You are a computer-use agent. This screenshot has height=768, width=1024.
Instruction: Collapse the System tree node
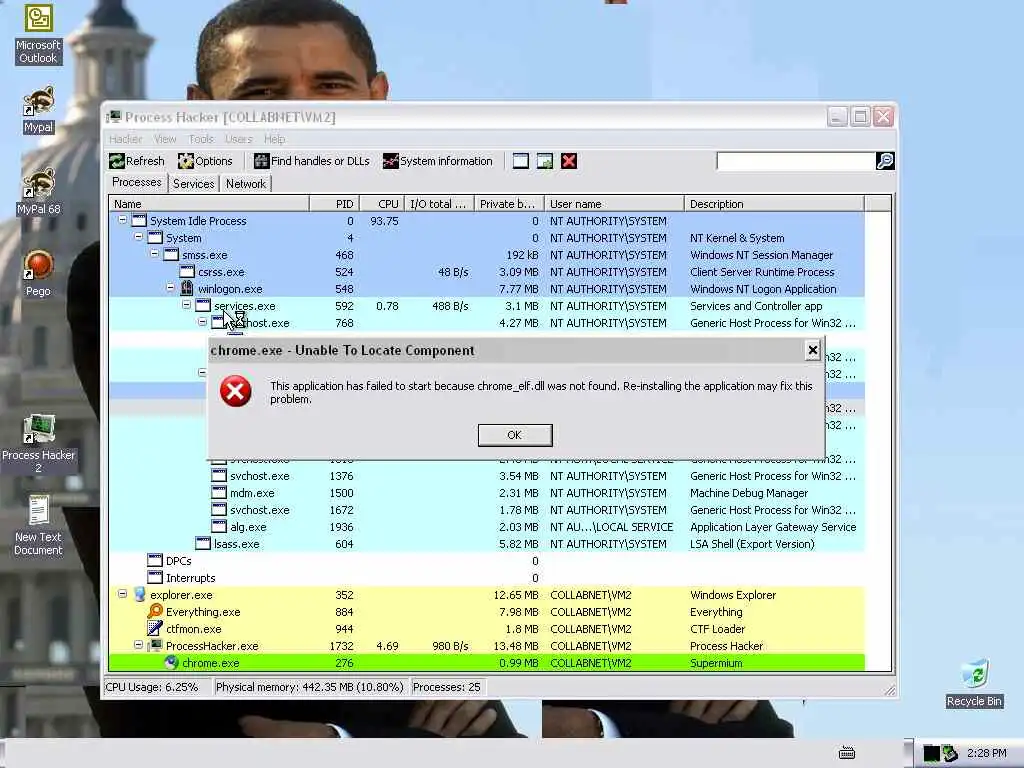tap(138, 238)
